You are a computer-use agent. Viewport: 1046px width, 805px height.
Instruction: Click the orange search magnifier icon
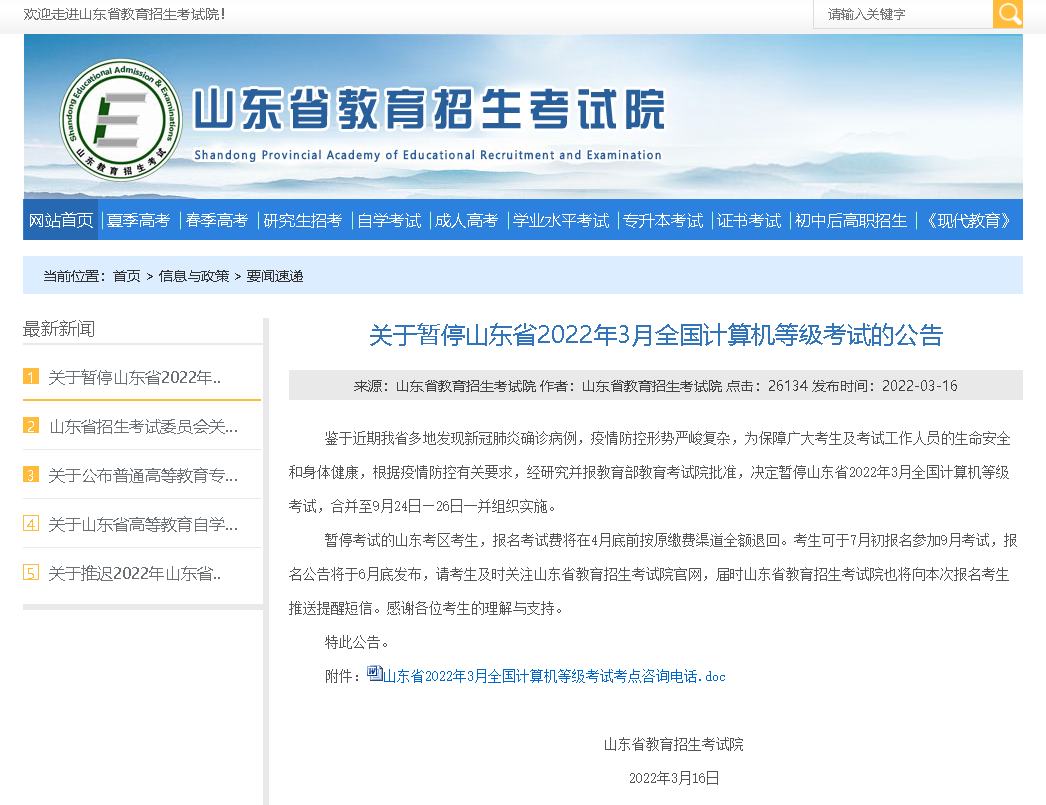pos(1008,14)
